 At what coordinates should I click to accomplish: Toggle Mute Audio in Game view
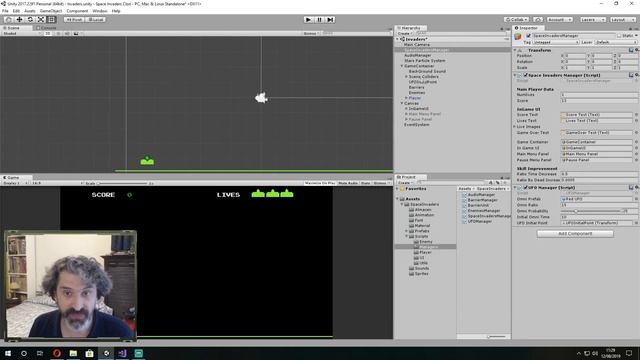tap(348, 183)
